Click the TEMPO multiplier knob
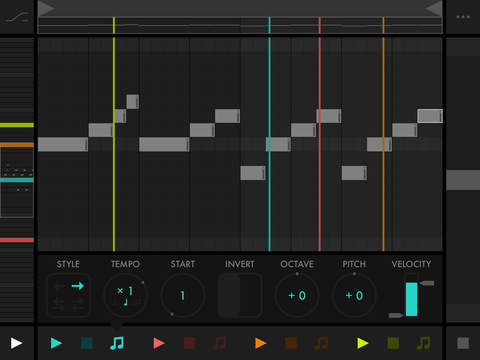Screen dimensions: 480x360 point(125,295)
